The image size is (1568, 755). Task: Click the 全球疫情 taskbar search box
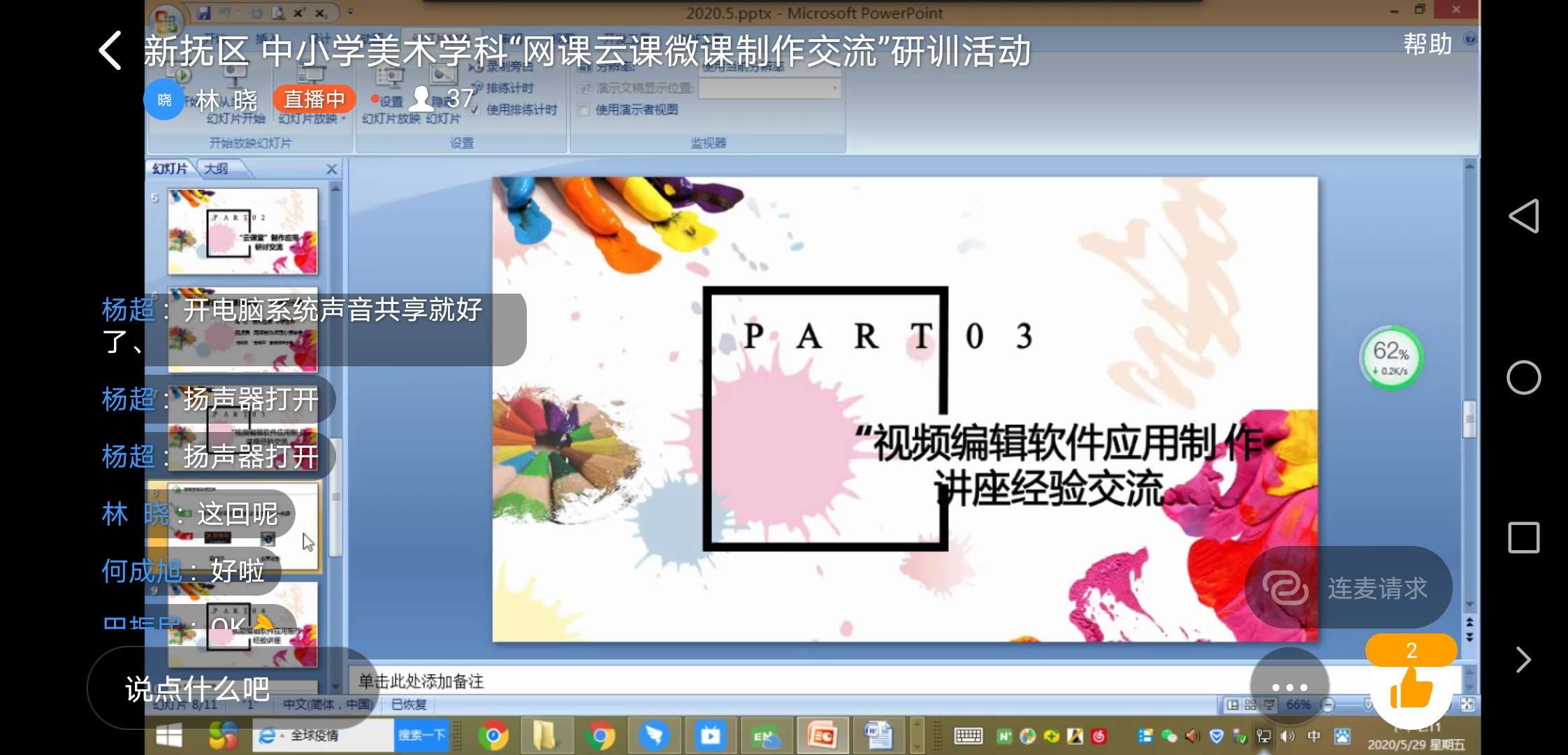click(x=323, y=735)
